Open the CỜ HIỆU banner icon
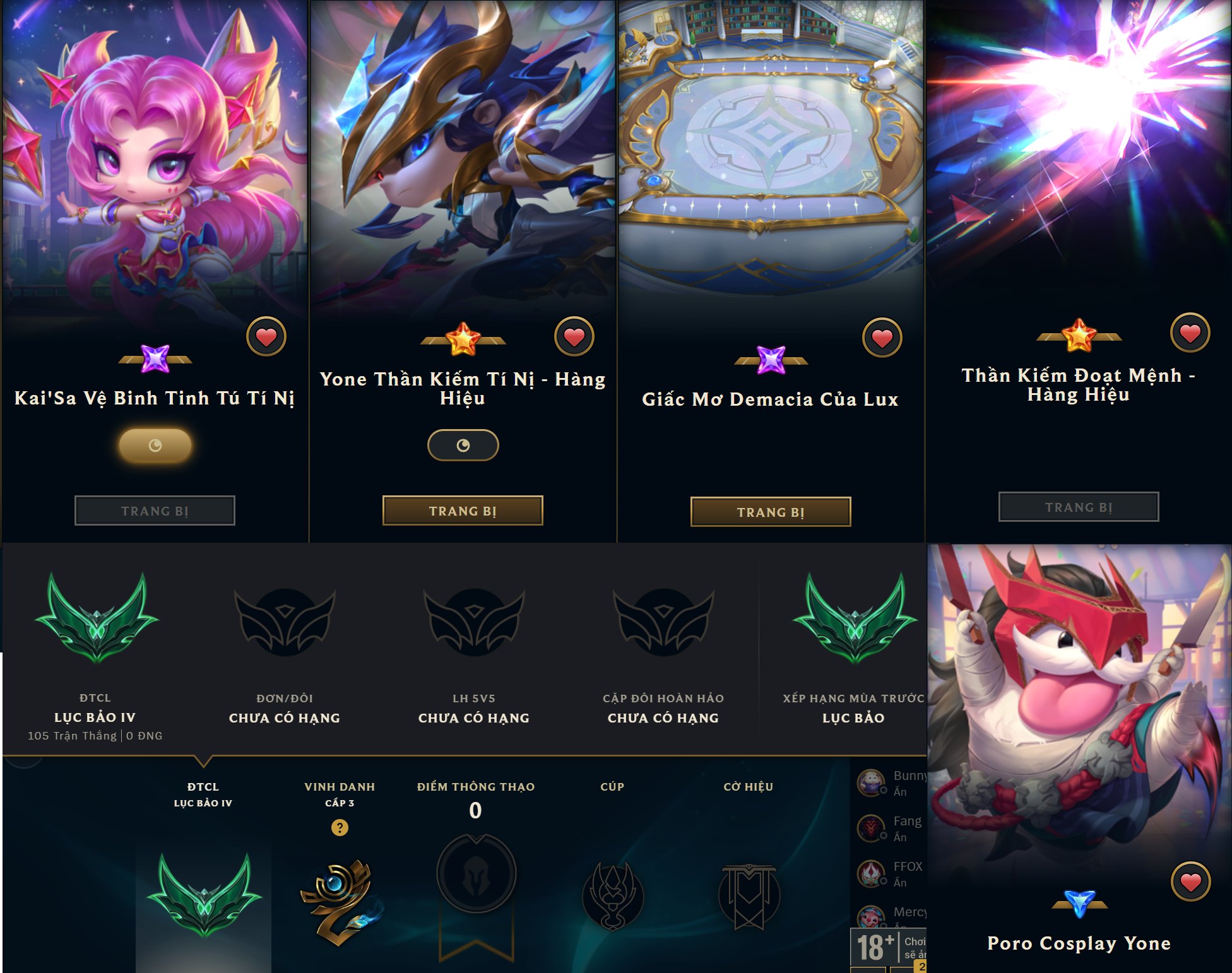Image resolution: width=1232 pixels, height=973 pixels. point(749,897)
